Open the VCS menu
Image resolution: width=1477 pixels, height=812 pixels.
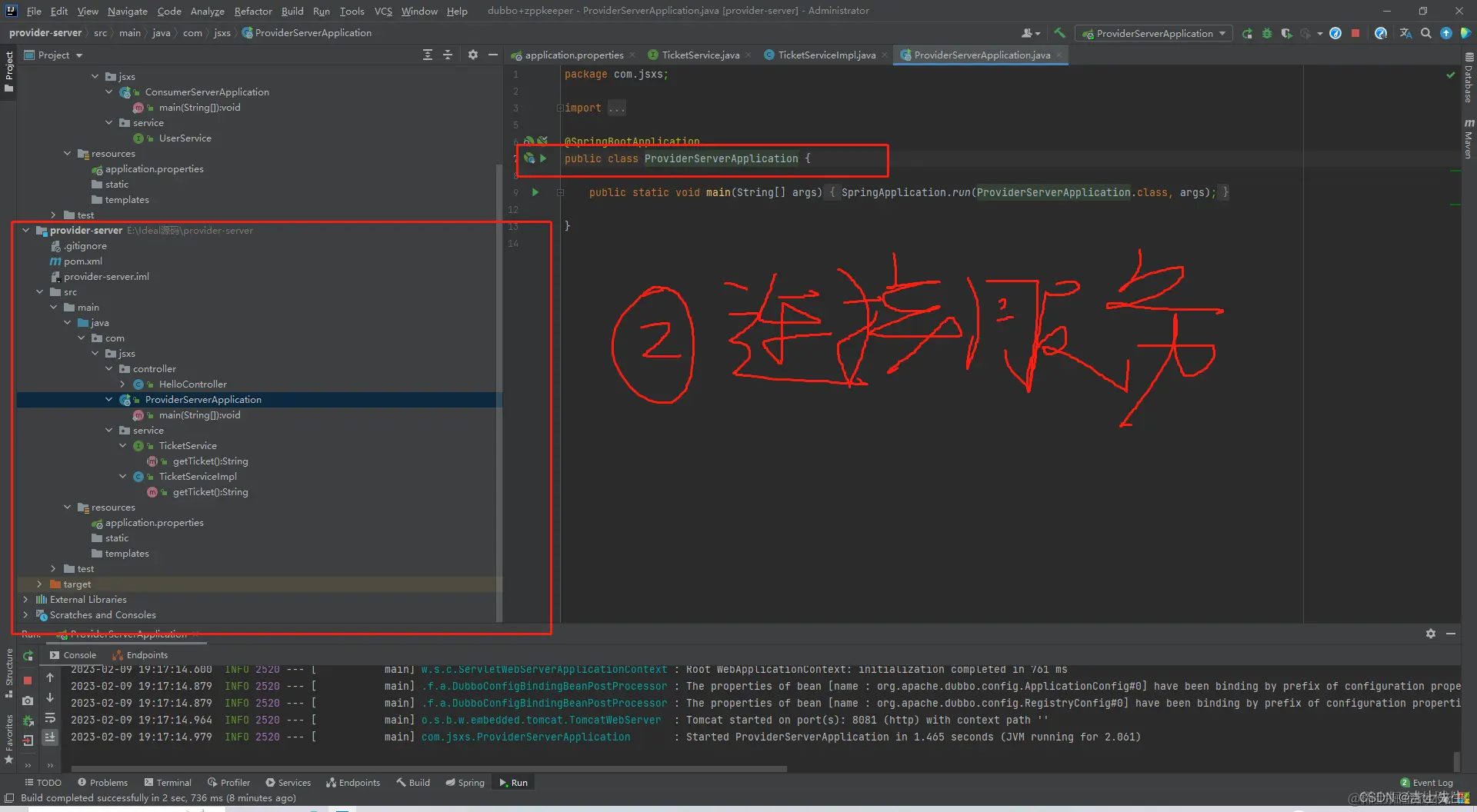tap(383, 11)
